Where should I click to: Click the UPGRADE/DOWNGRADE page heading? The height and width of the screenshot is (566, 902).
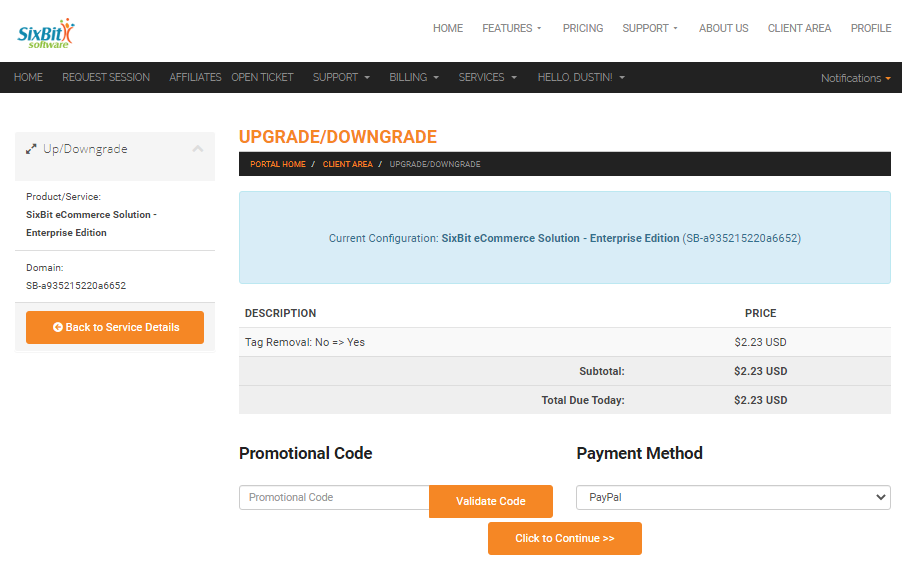coord(338,137)
